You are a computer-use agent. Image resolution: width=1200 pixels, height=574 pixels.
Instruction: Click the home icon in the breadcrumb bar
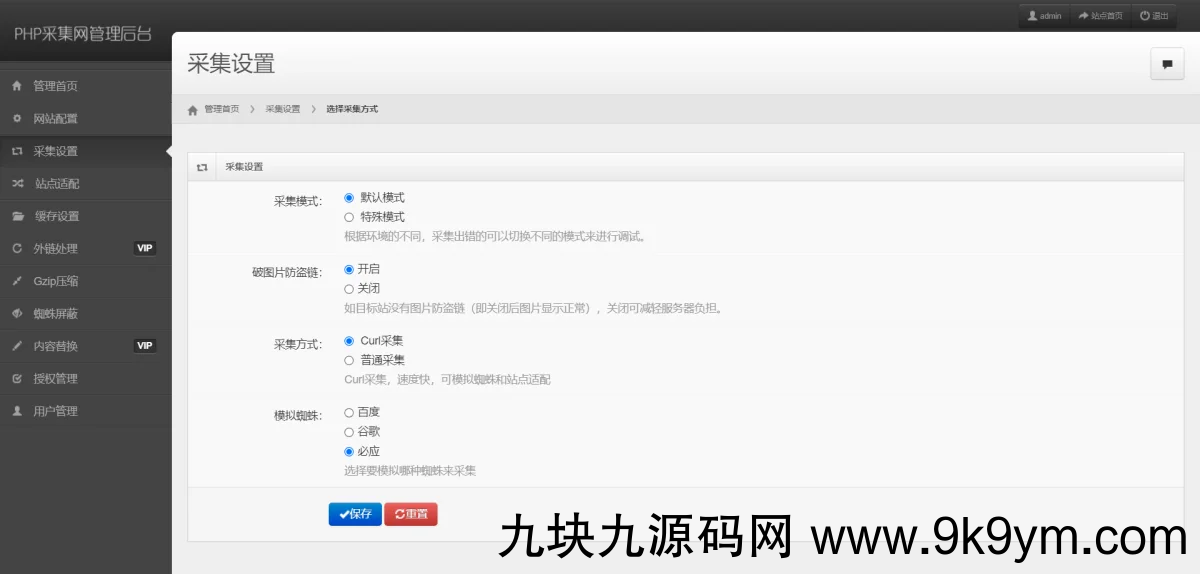pos(193,109)
